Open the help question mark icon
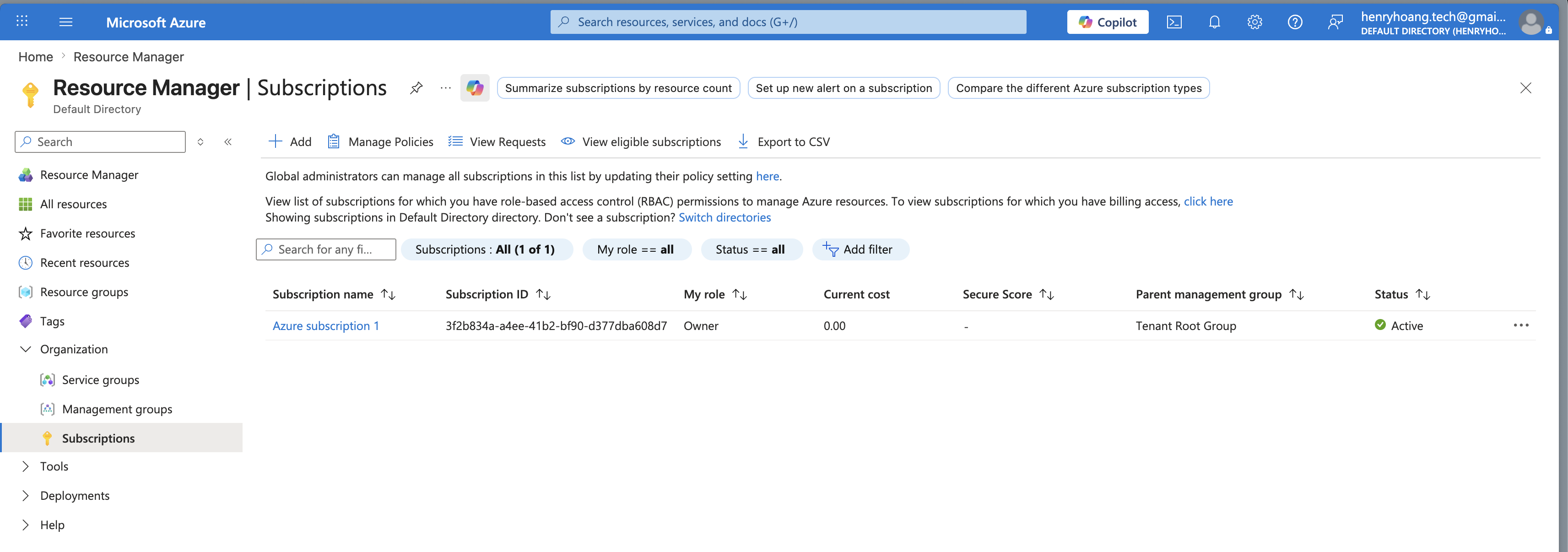 (1295, 22)
